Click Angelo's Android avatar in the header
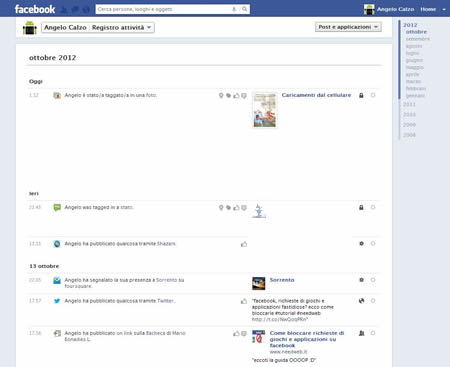450x367 pixels. coord(30,28)
